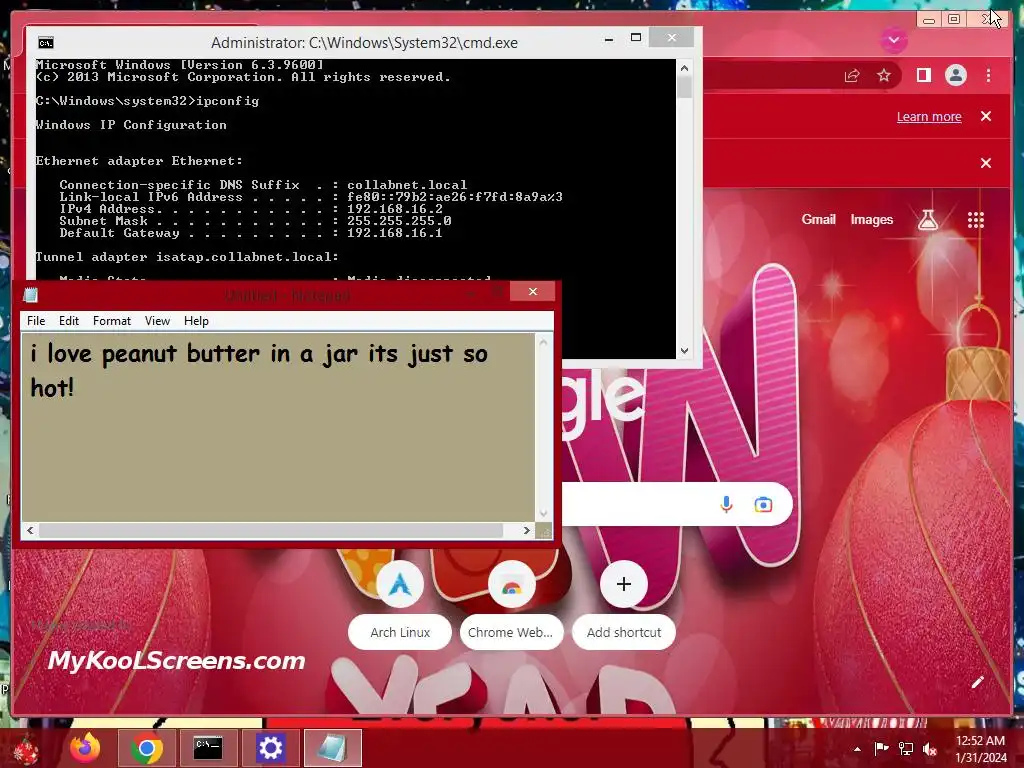Open the taskbar clock showing 12:52 AM
Viewport: 1024px width, 768px height.
point(980,748)
